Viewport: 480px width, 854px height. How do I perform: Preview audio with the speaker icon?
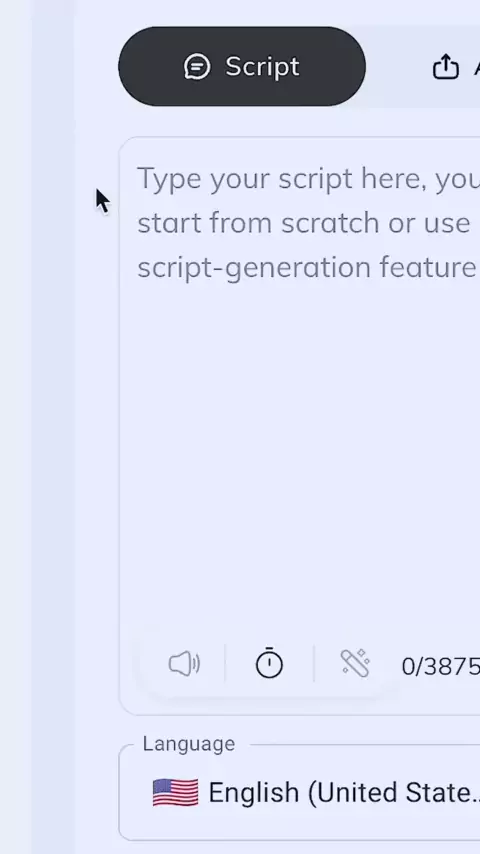(184, 664)
